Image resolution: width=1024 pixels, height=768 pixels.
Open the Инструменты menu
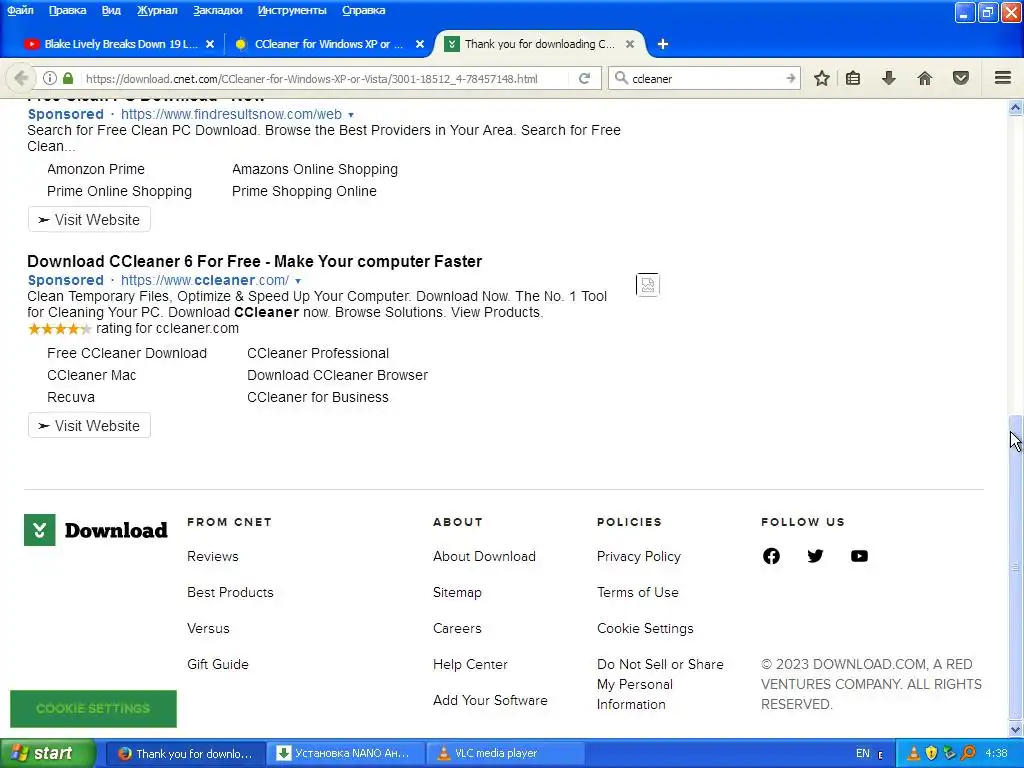click(292, 10)
